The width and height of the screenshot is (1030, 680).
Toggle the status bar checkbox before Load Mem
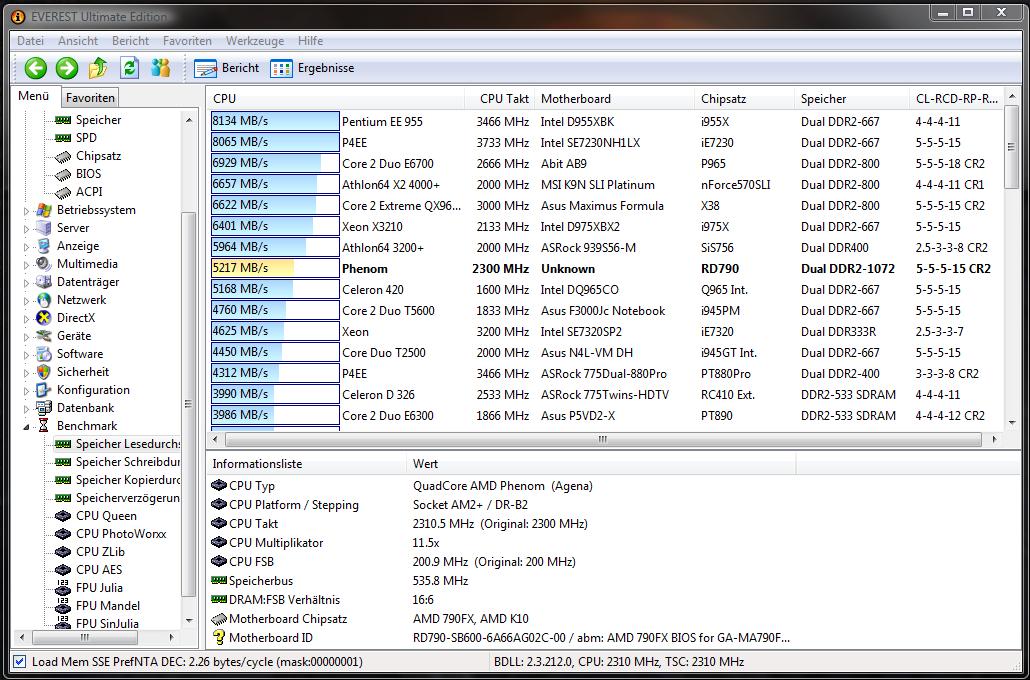[20, 662]
